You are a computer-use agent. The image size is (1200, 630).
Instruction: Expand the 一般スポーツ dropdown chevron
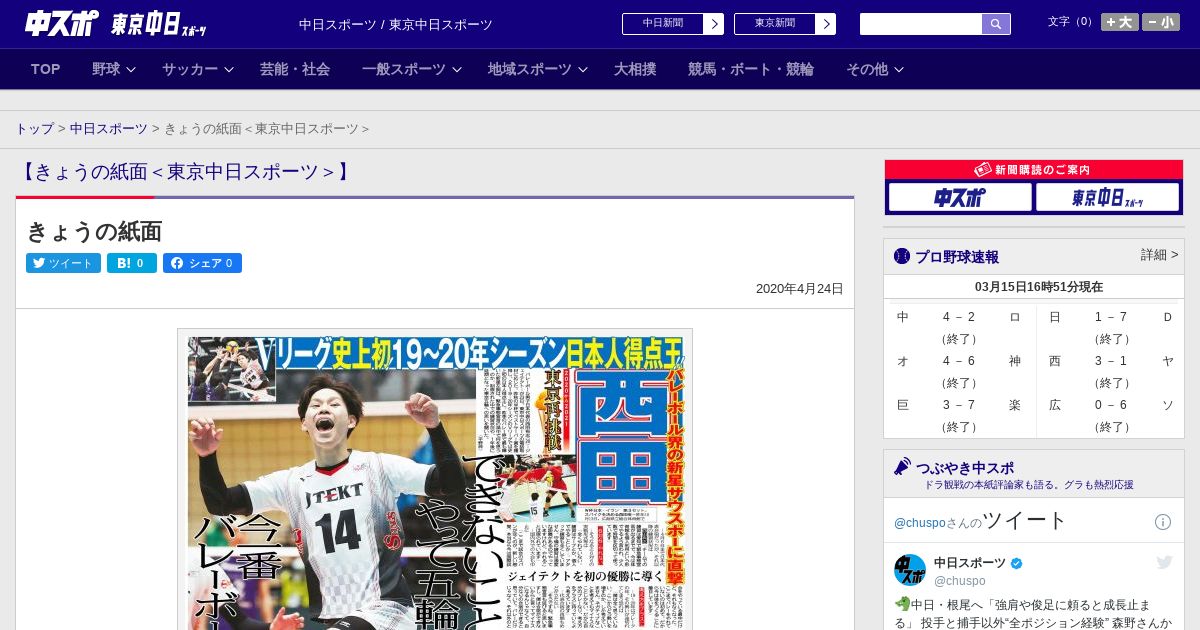click(457, 70)
